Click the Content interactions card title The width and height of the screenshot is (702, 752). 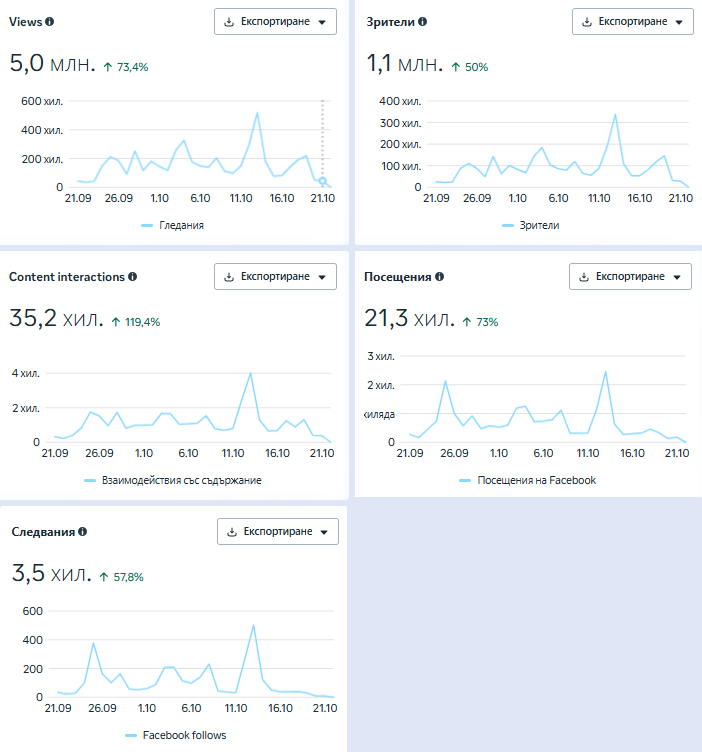coord(67,277)
